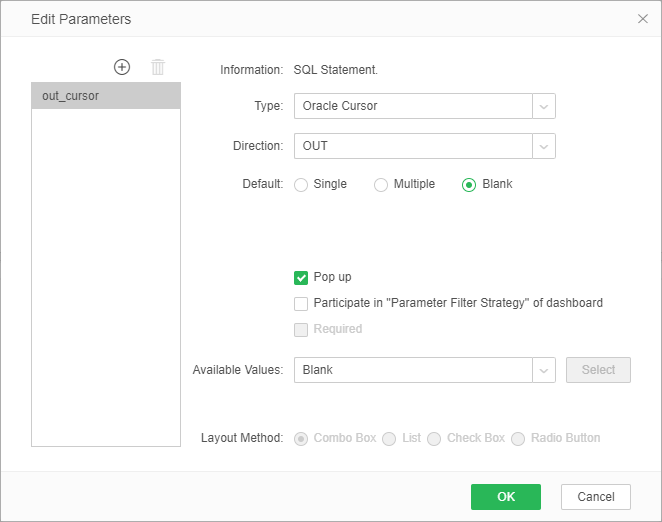Expand the Direction dropdown arrow
The width and height of the screenshot is (662, 522).
point(543,146)
